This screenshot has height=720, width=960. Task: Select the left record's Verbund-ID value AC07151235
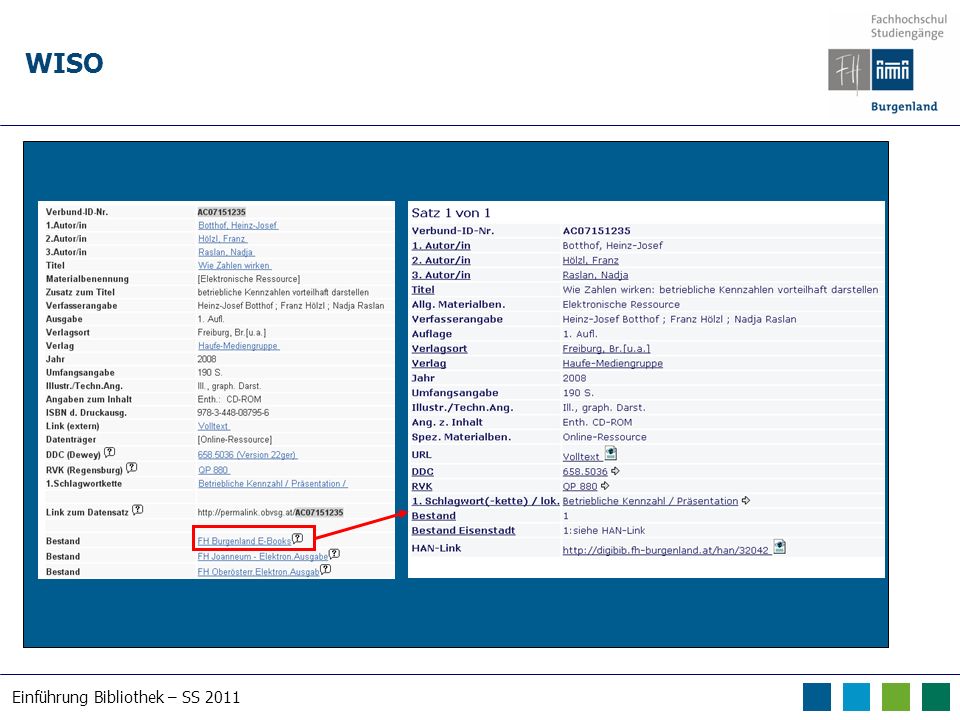pyautogui.click(x=222, y=212)
